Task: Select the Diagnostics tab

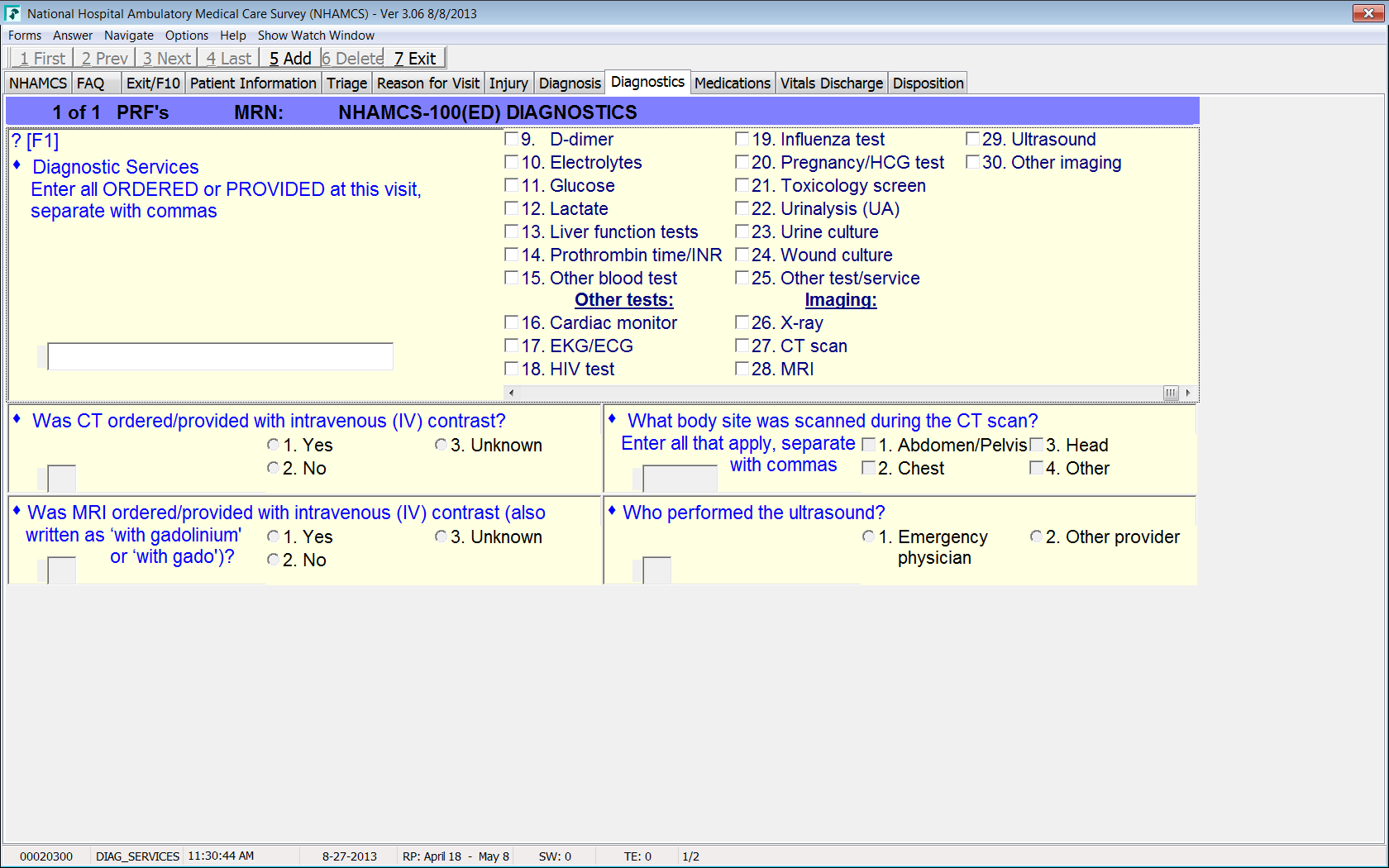Action: pos(647,82)
